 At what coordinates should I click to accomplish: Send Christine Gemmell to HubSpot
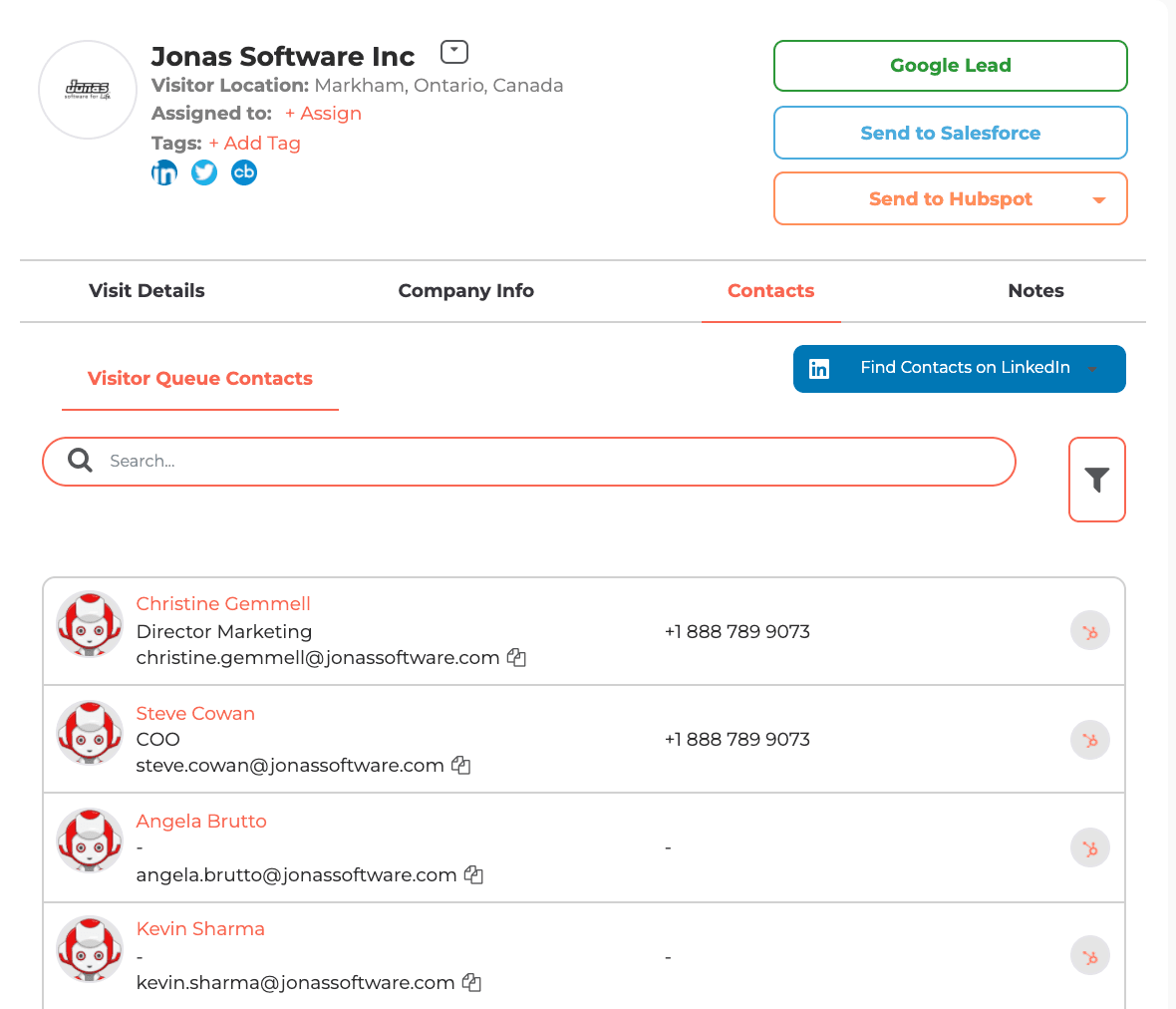pyautogui.click(x=1090, y=632)
